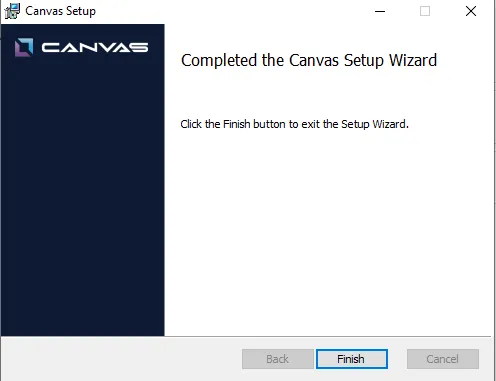Click the disabled Cancel button
This screenshot has height=381, width=496.
pyautogui.click(x=443, y=359)
